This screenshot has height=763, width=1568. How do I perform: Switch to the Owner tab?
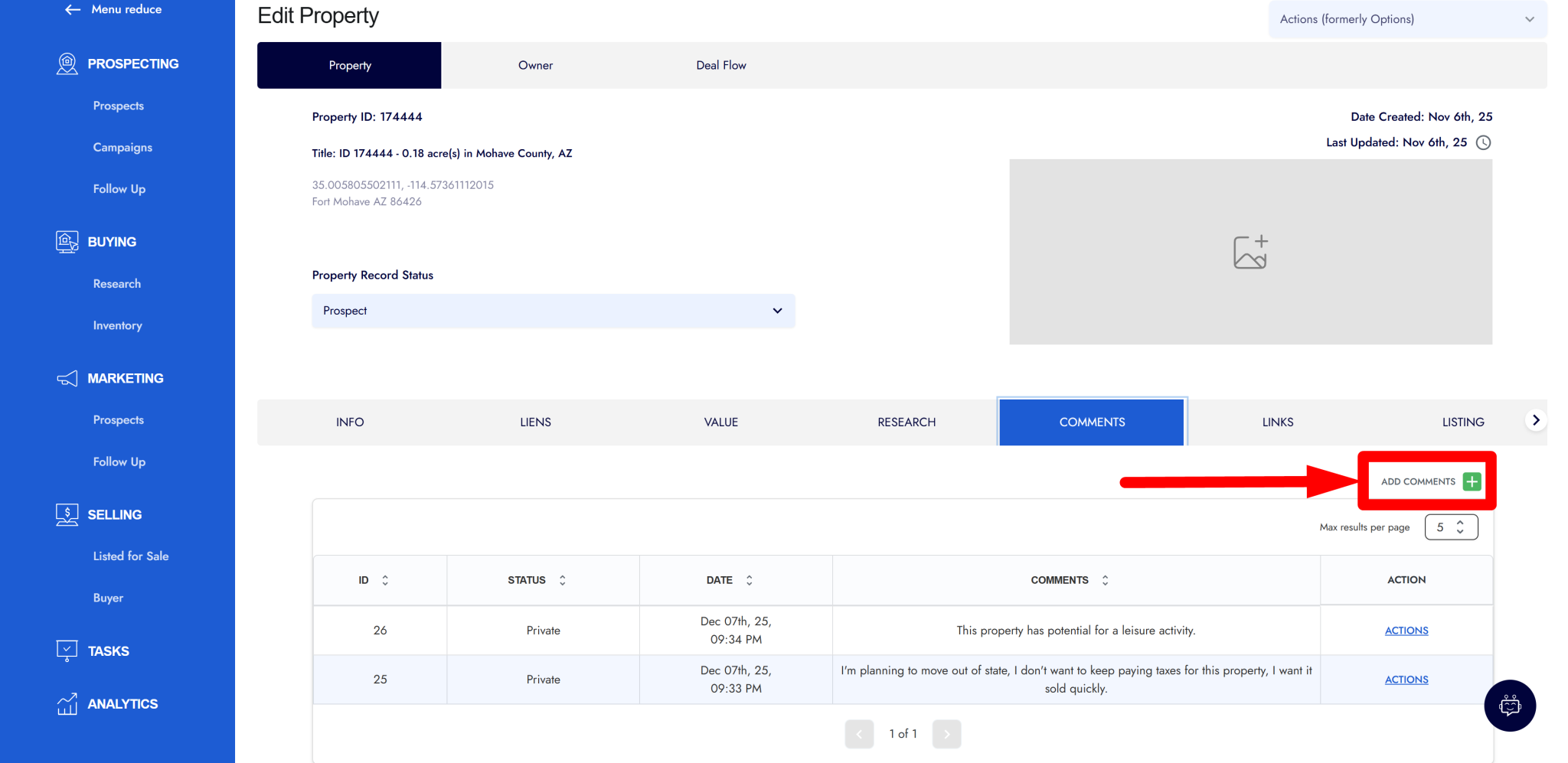535,65
